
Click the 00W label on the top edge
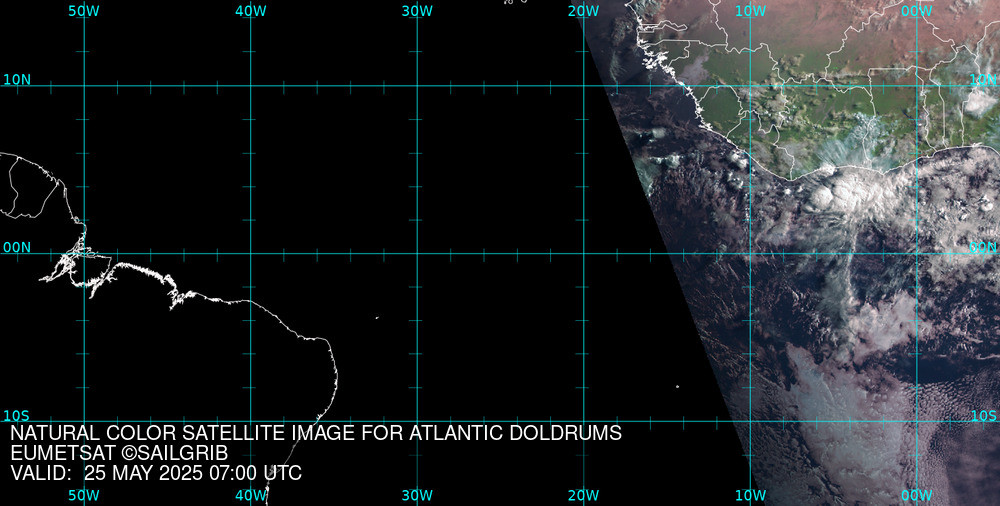pos(917,11)
